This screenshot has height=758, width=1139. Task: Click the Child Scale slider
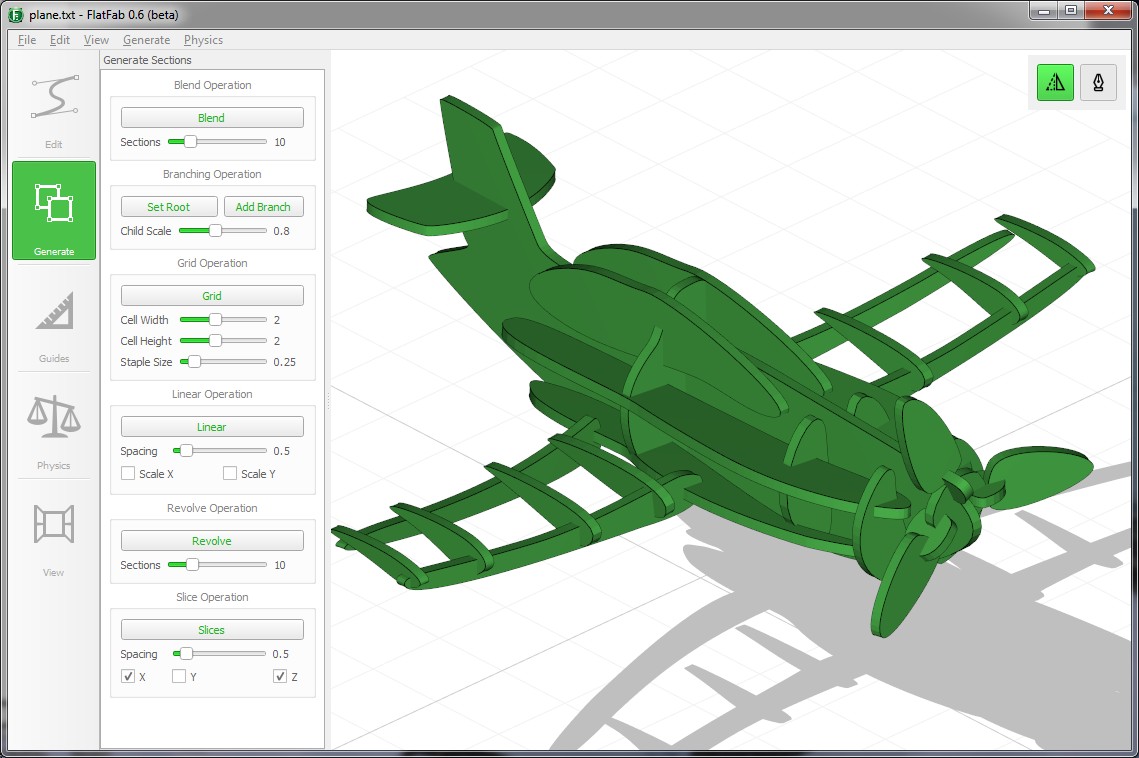point(222,231)
